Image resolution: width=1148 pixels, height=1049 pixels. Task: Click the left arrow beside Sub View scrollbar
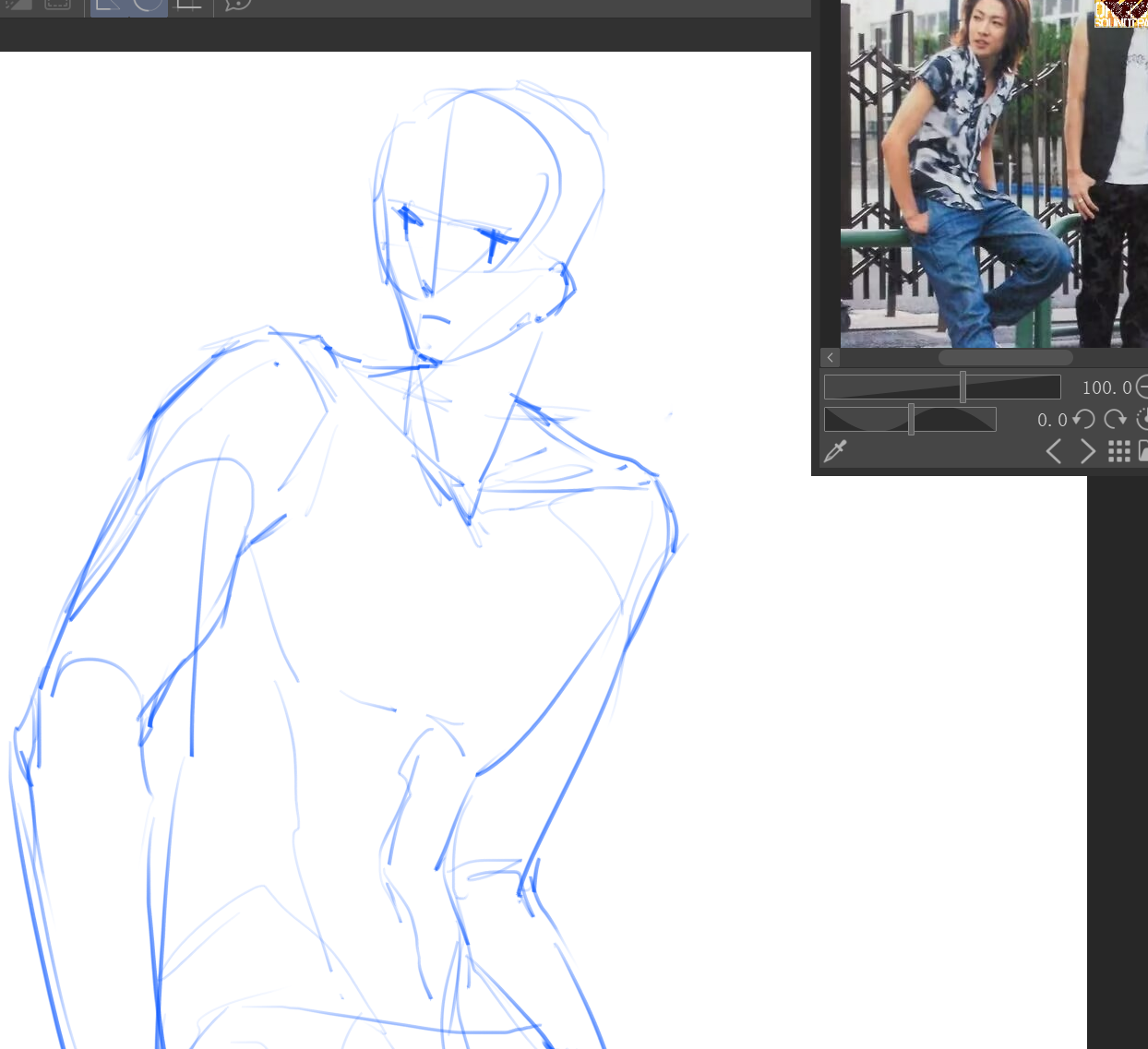click(831, 358)
